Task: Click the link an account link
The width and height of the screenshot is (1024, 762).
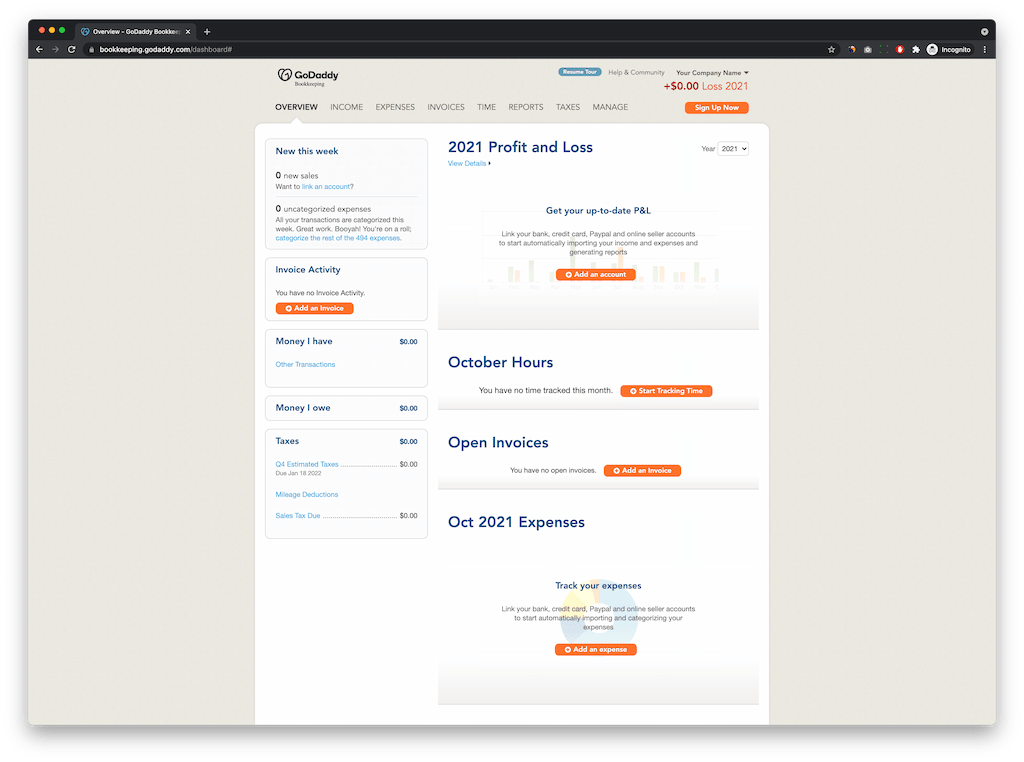Action: [x=325, y=187]
